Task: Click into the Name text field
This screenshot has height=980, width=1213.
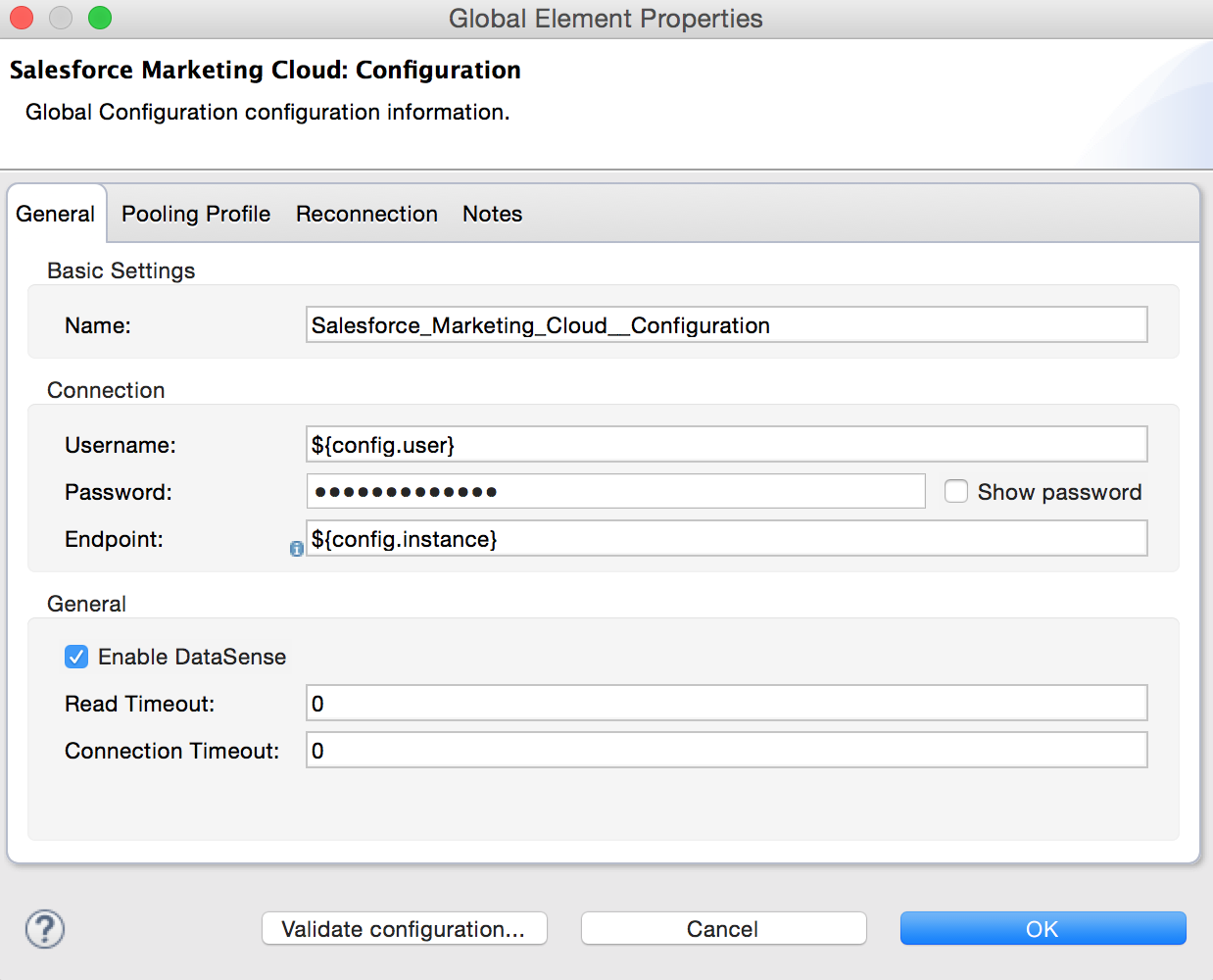Action: [726, 325]
